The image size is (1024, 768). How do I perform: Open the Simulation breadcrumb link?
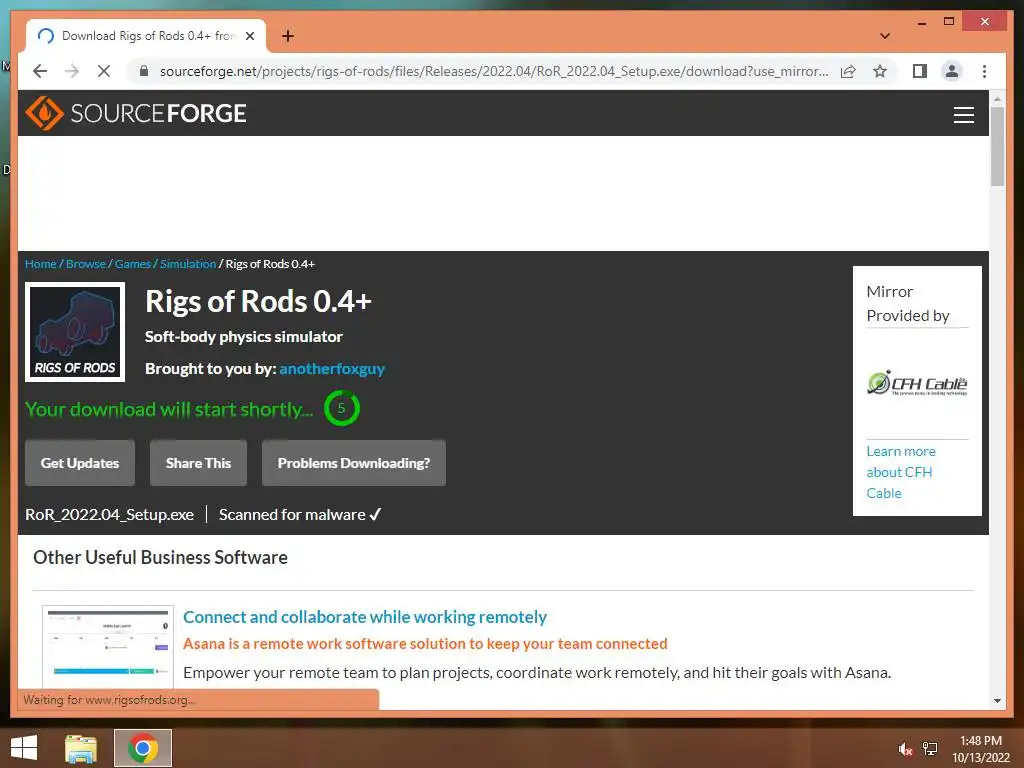click(188, 264)
